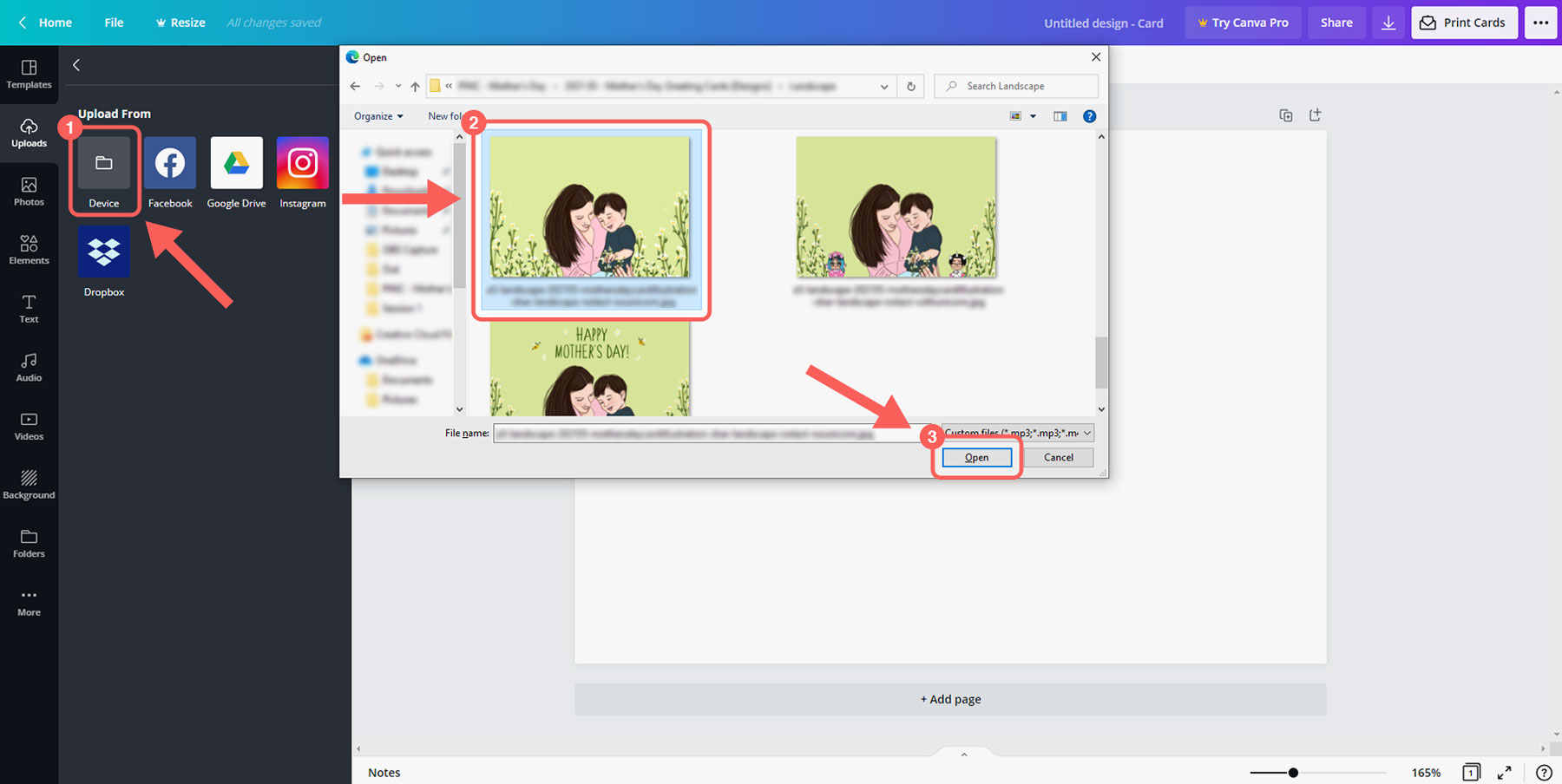
Task: Click the Cancel button
Action: point(1058,457)
